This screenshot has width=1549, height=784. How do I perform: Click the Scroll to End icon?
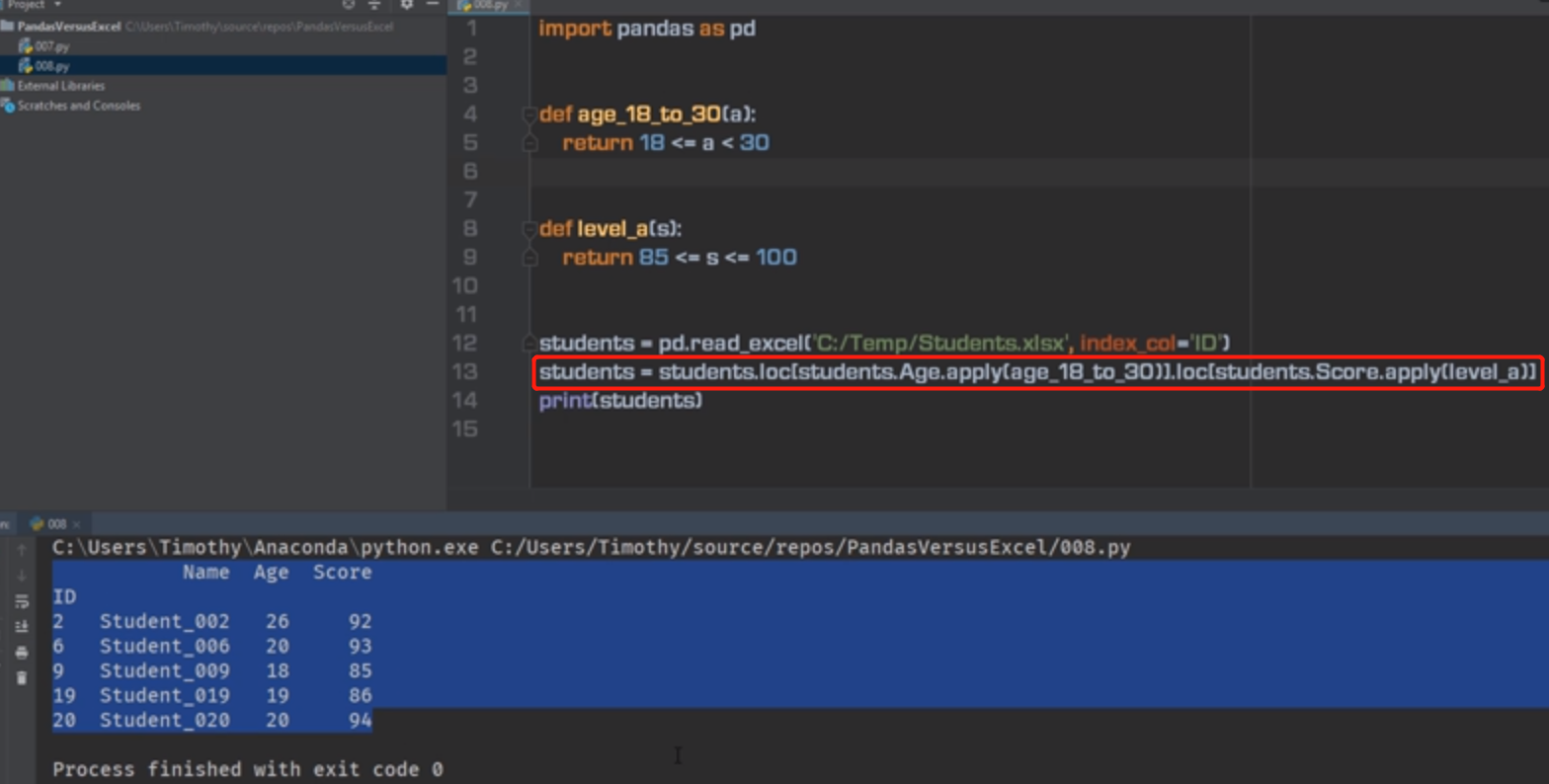point(22,627)
